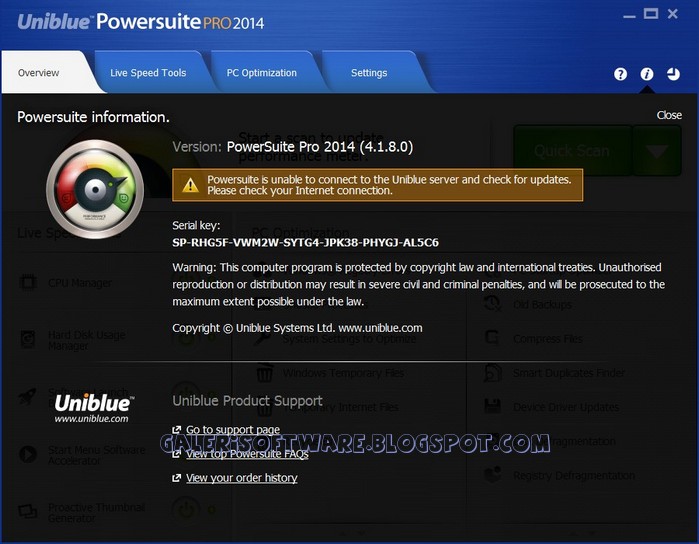Open the Overview tab
The height and width of the screenshot is (544, 699).
pos(38,73)
